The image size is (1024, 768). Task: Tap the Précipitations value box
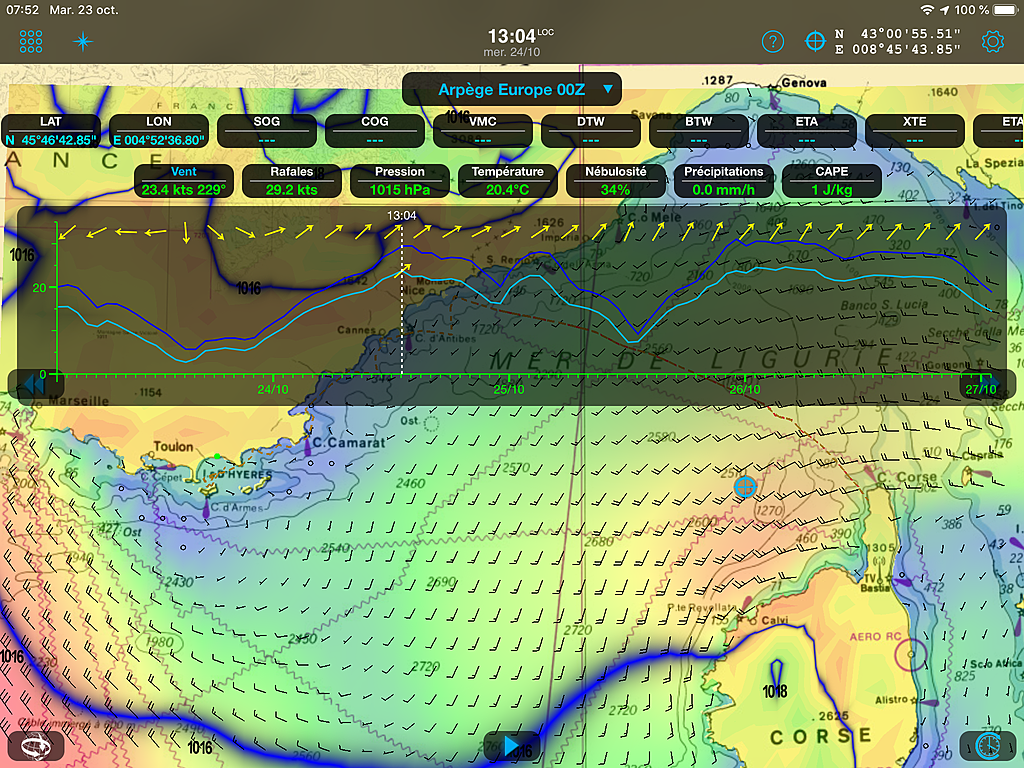coord(724,181)
